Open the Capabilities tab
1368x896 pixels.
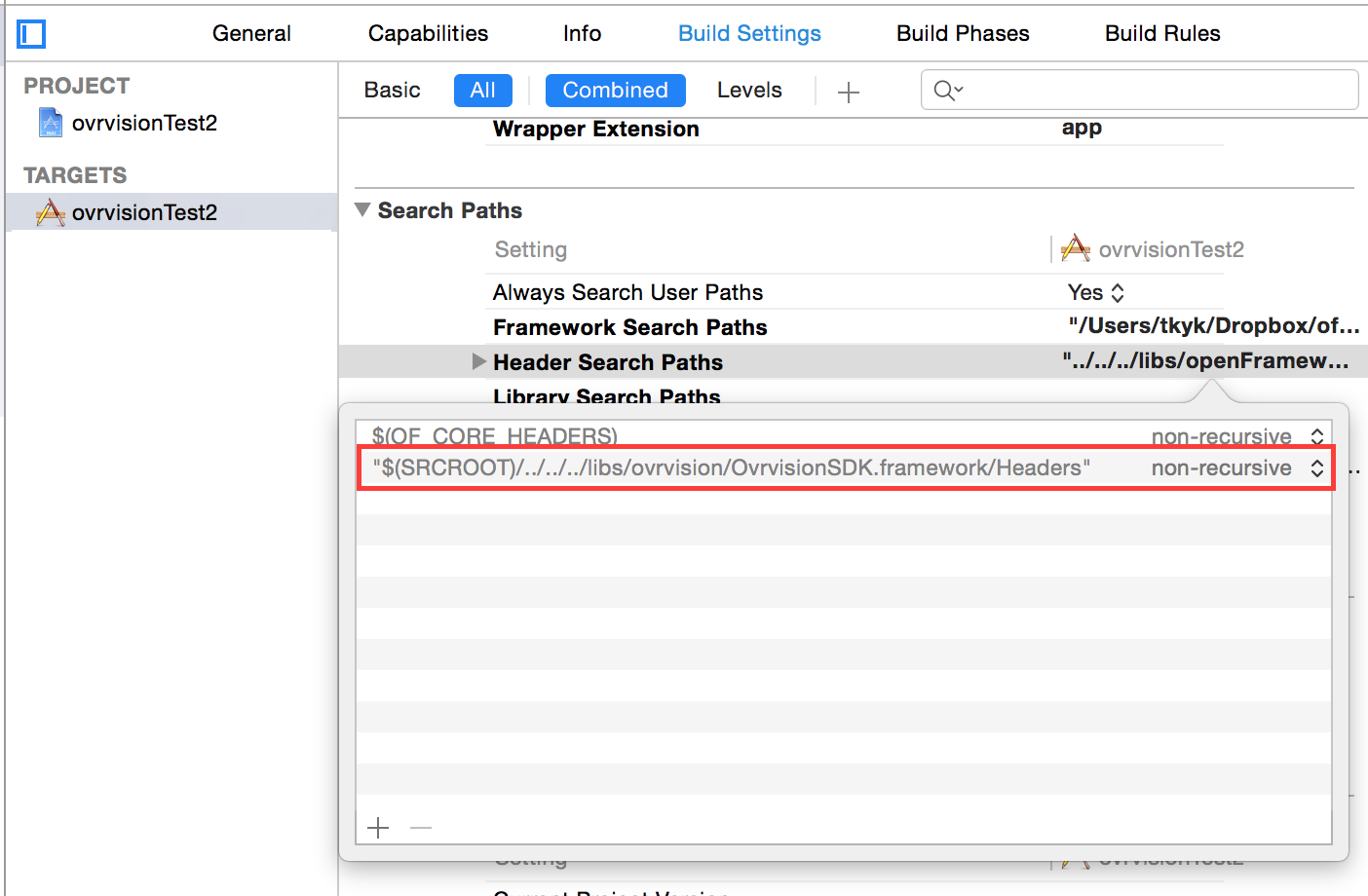[x=428, y=34]
